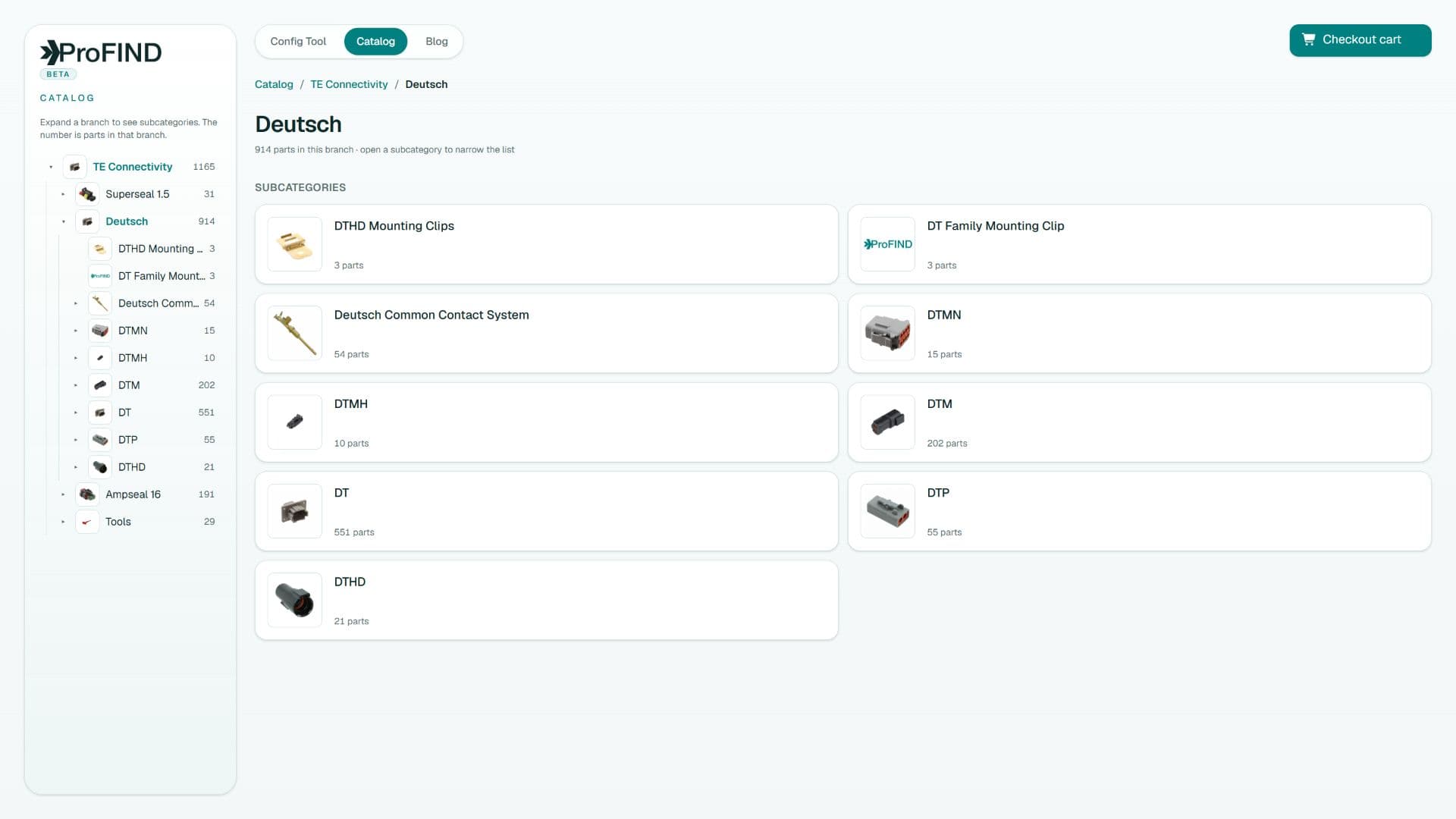Screen dimensions: 1456x819
Task: Select the Catalog tab
Action: (x=375, y=42)
